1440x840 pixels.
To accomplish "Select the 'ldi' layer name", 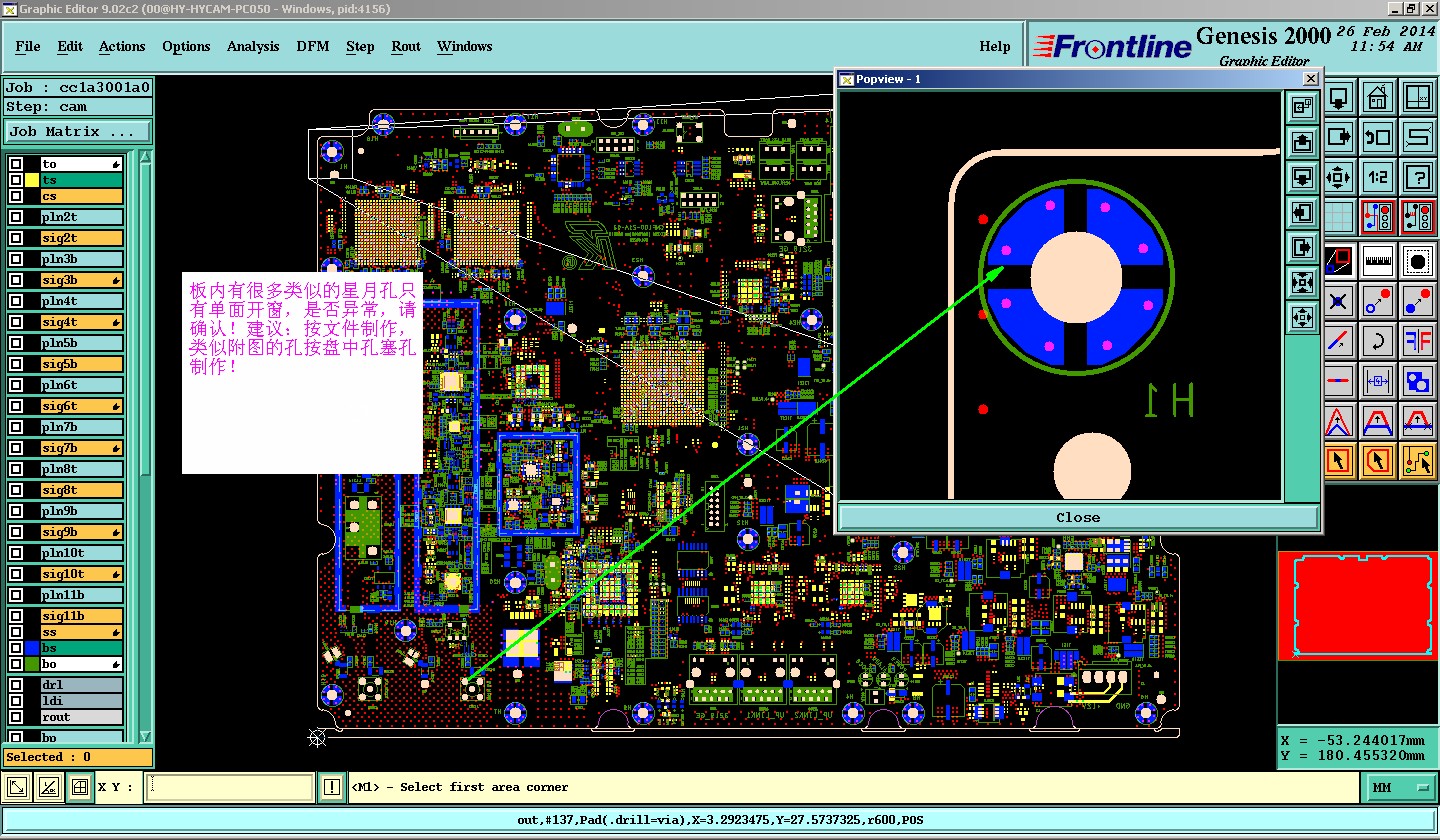I will tap(81, 701).
